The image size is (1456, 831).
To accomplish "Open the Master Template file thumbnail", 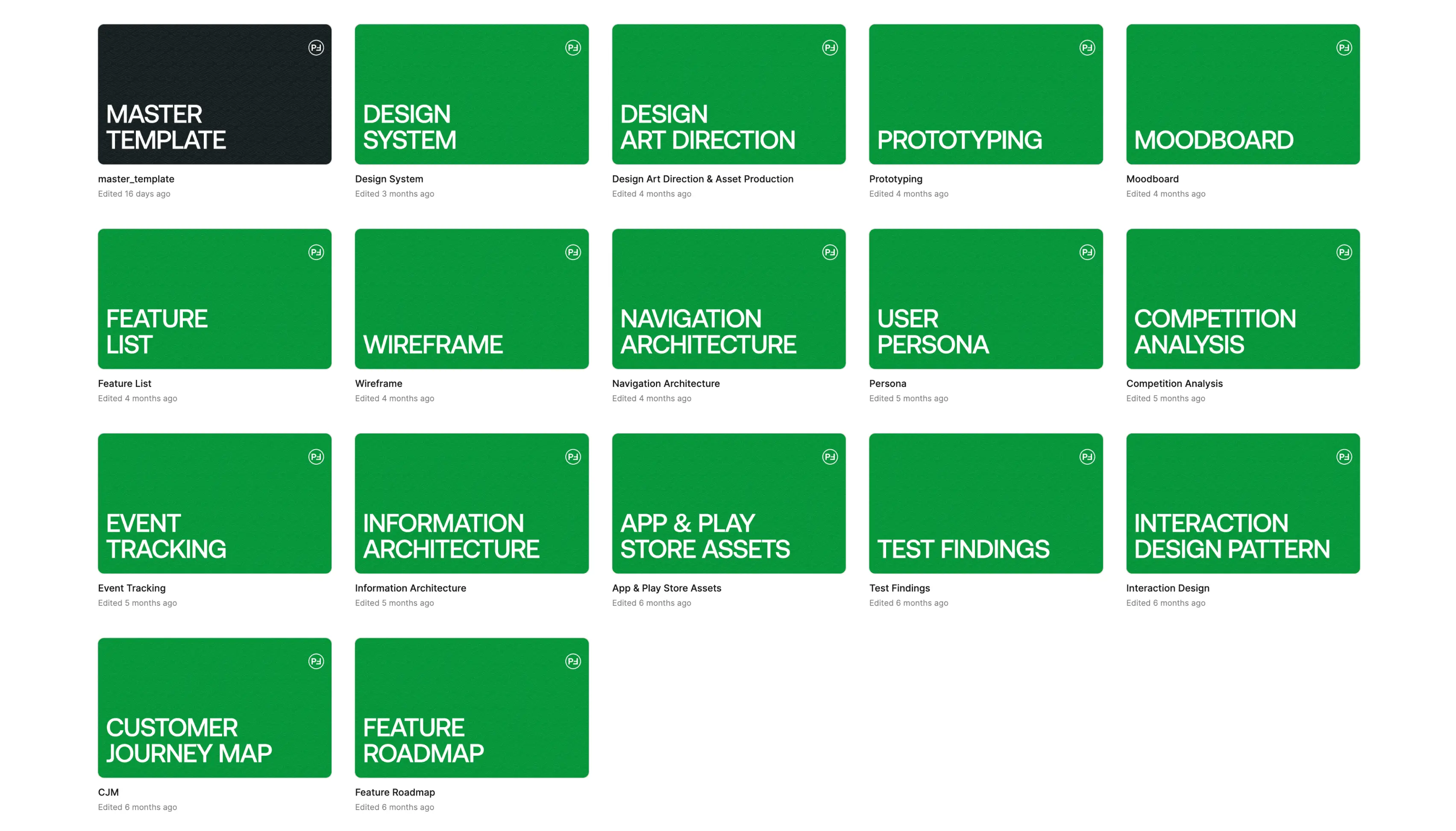I will pos(214,94).
